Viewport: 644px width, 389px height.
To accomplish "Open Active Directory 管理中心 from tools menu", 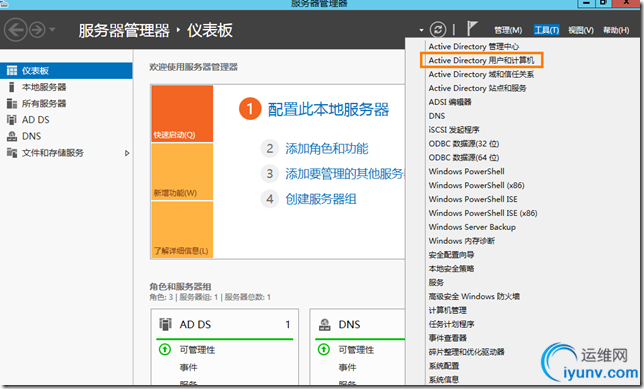I will 474,46.
